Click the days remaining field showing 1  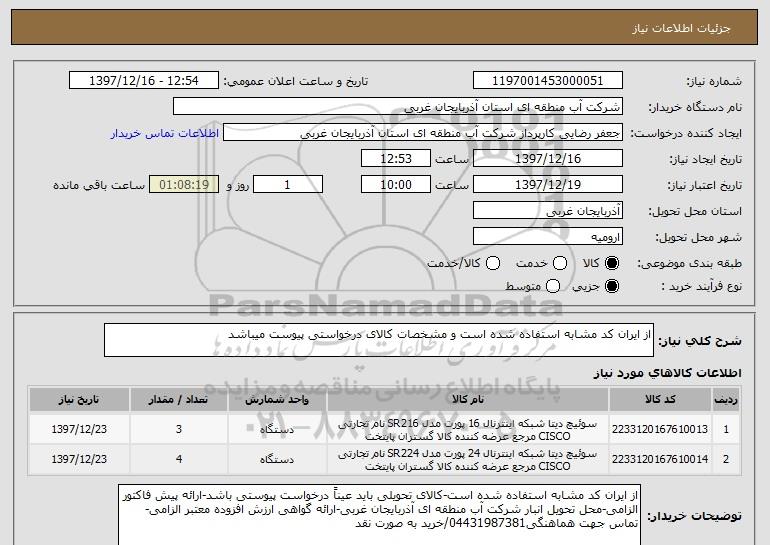click(288, 185)
